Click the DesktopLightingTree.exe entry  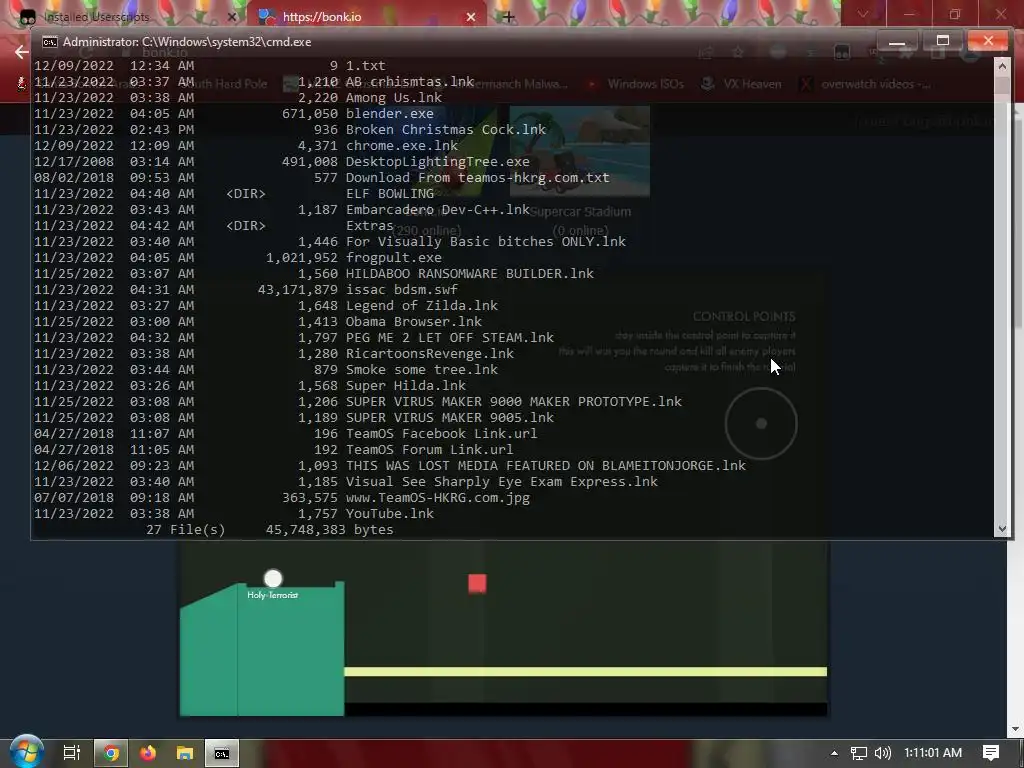[438, 161]
